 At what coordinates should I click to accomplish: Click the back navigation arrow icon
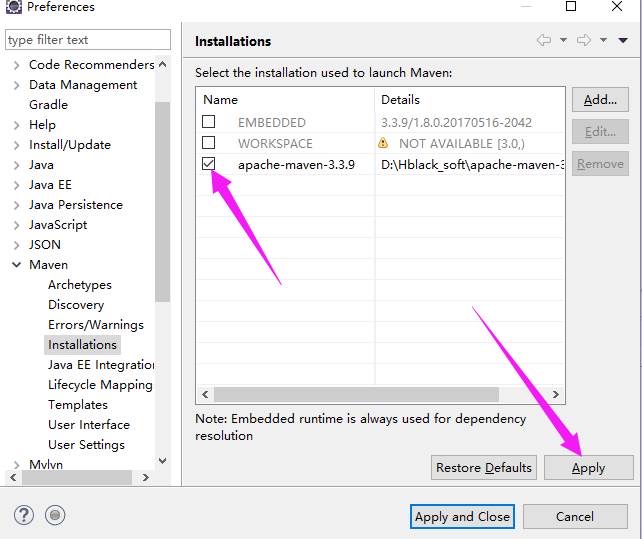(x=544, y=40)
